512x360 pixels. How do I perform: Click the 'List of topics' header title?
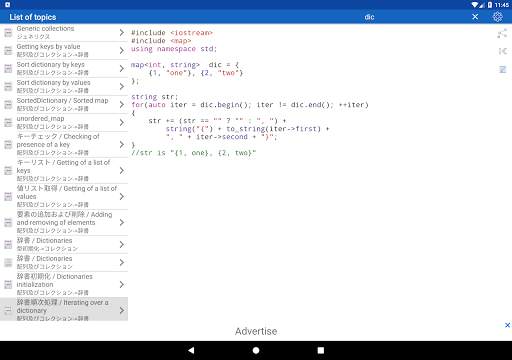pos(33,17)
